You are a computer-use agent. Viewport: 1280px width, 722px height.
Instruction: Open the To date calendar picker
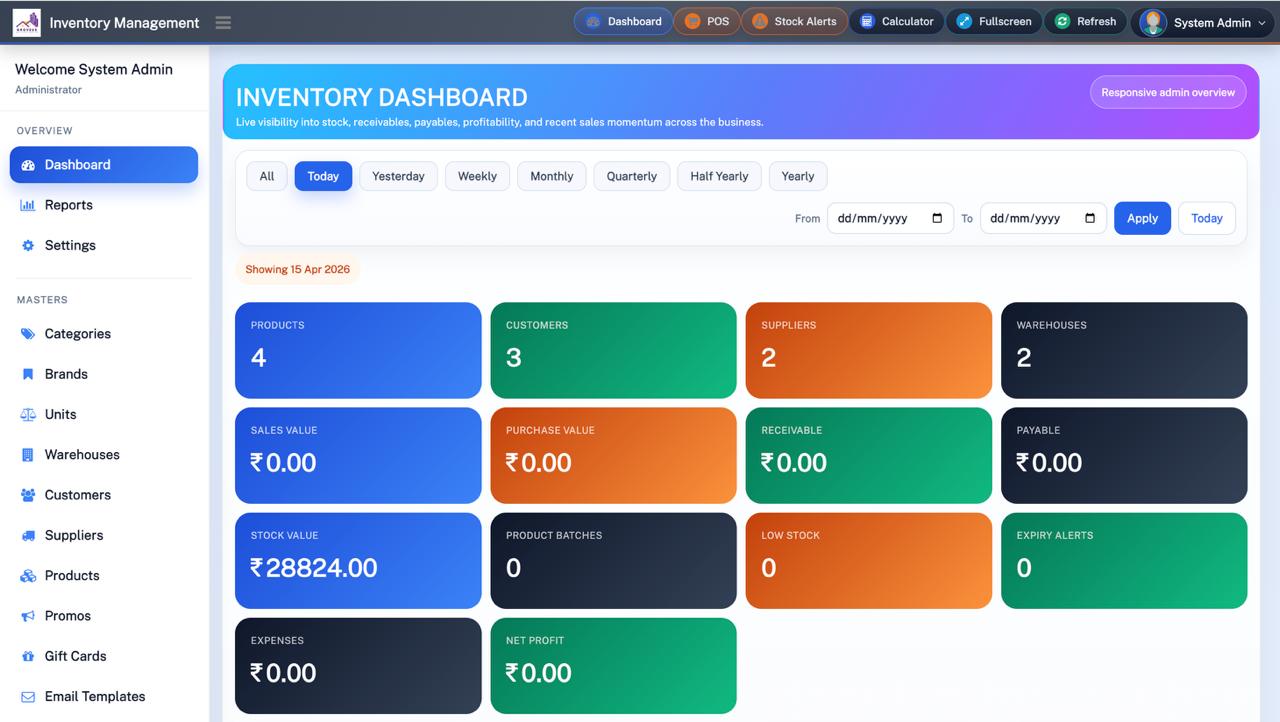[1089, 218]
